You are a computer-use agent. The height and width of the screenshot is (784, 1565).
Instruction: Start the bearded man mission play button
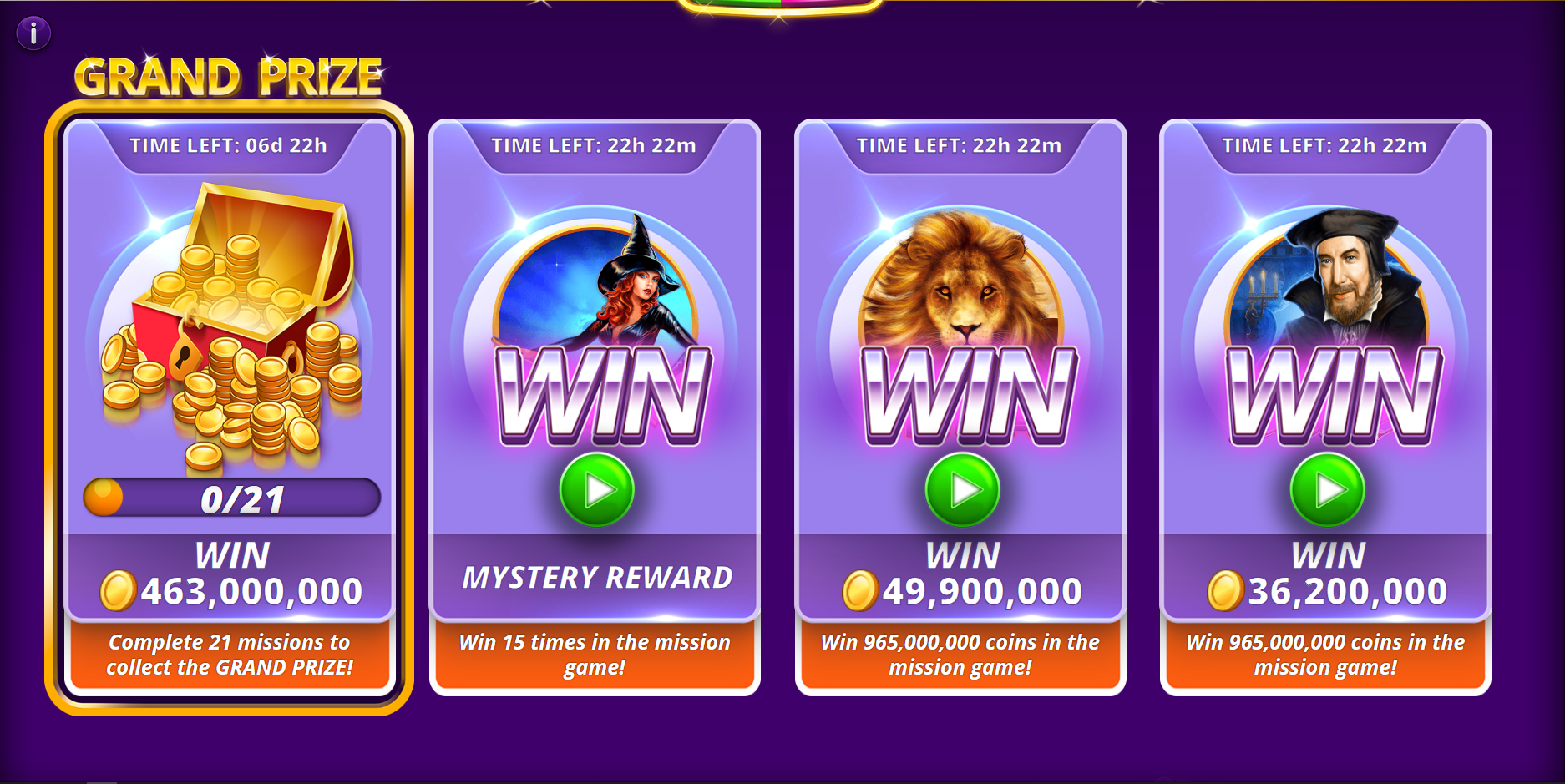click(1327, 490)
